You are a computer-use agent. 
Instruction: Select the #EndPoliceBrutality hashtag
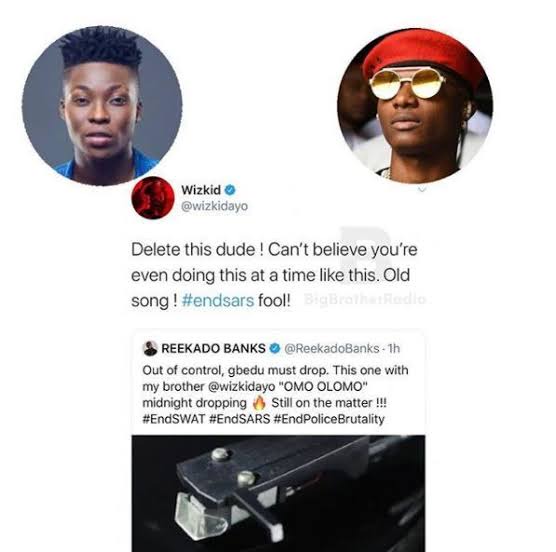(329, 419)
